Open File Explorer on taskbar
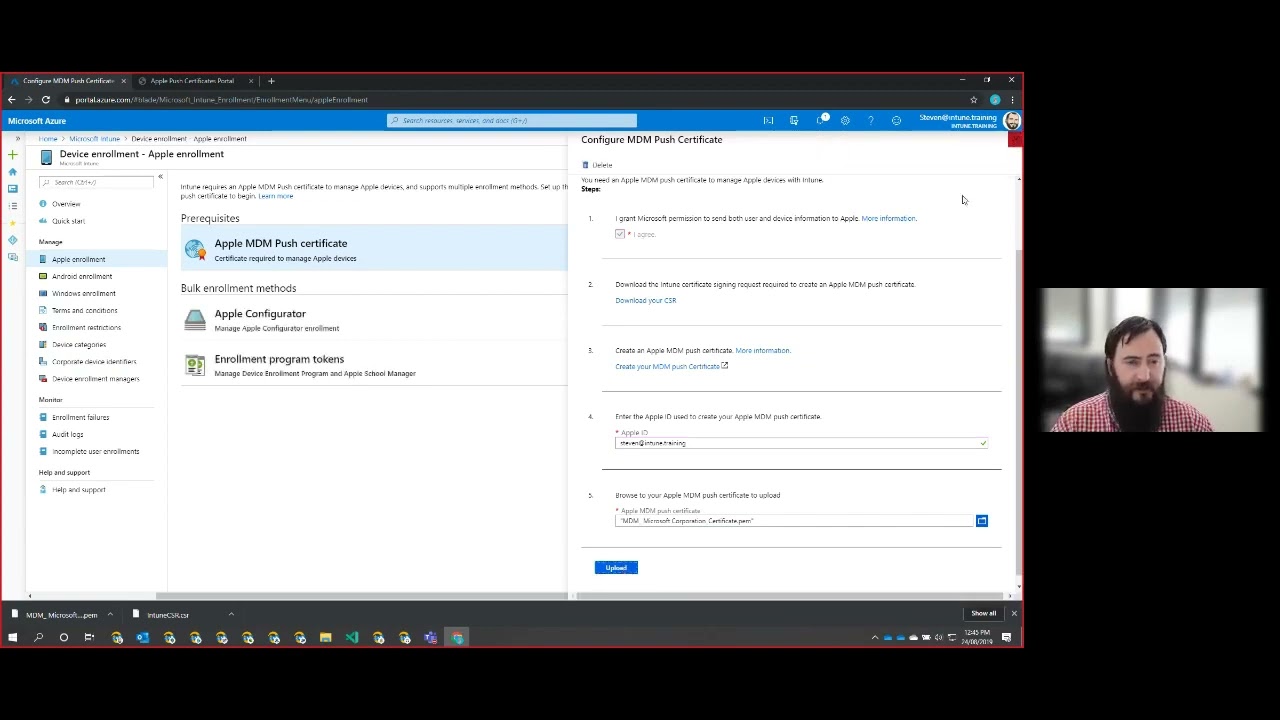The height and width of the screenshot is (720, 1280). (x=325, y=637)
